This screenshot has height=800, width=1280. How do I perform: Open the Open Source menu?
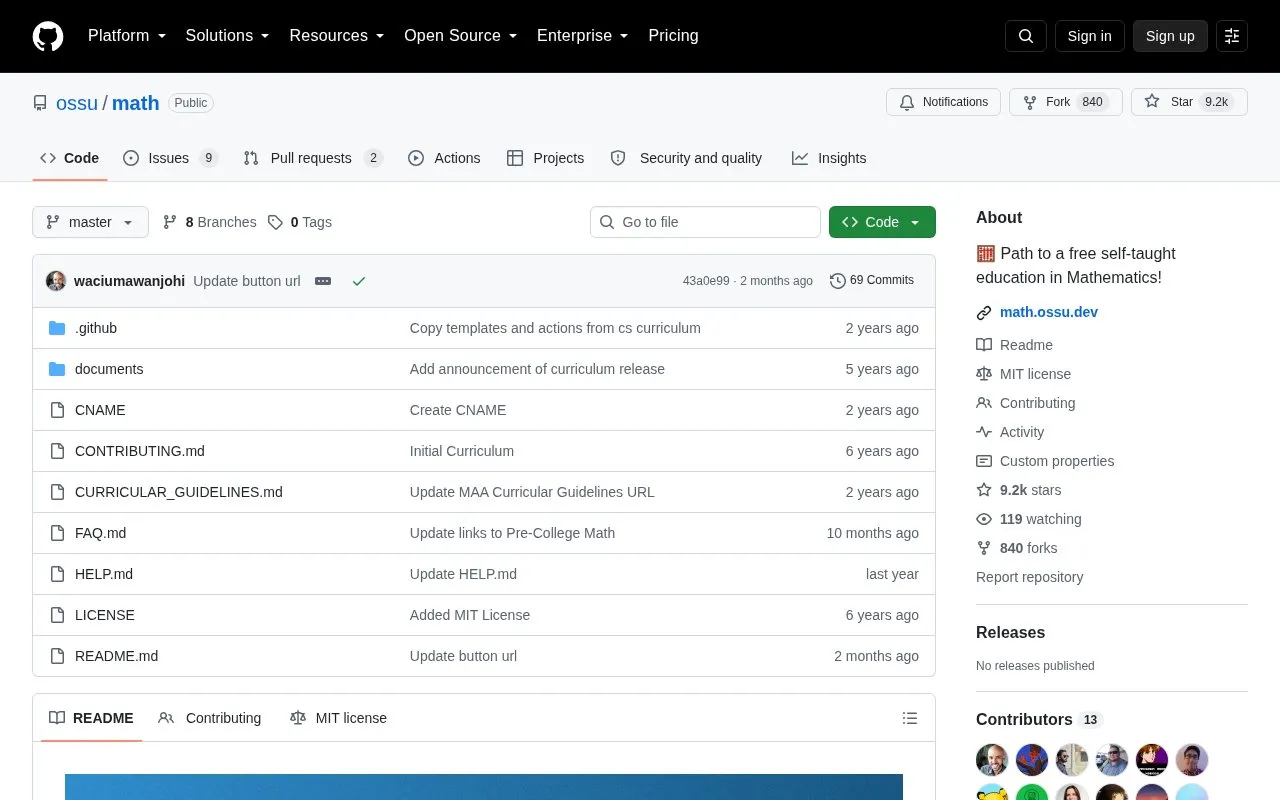pos(460,36)
